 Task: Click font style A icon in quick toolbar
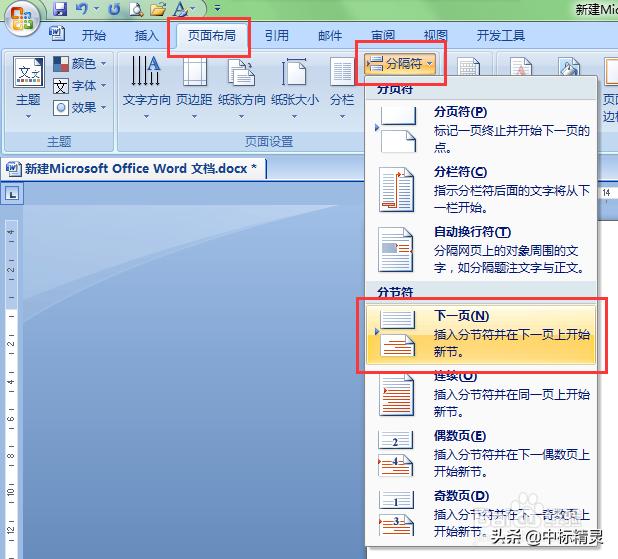pyautogui.click(x=181, y=9)
